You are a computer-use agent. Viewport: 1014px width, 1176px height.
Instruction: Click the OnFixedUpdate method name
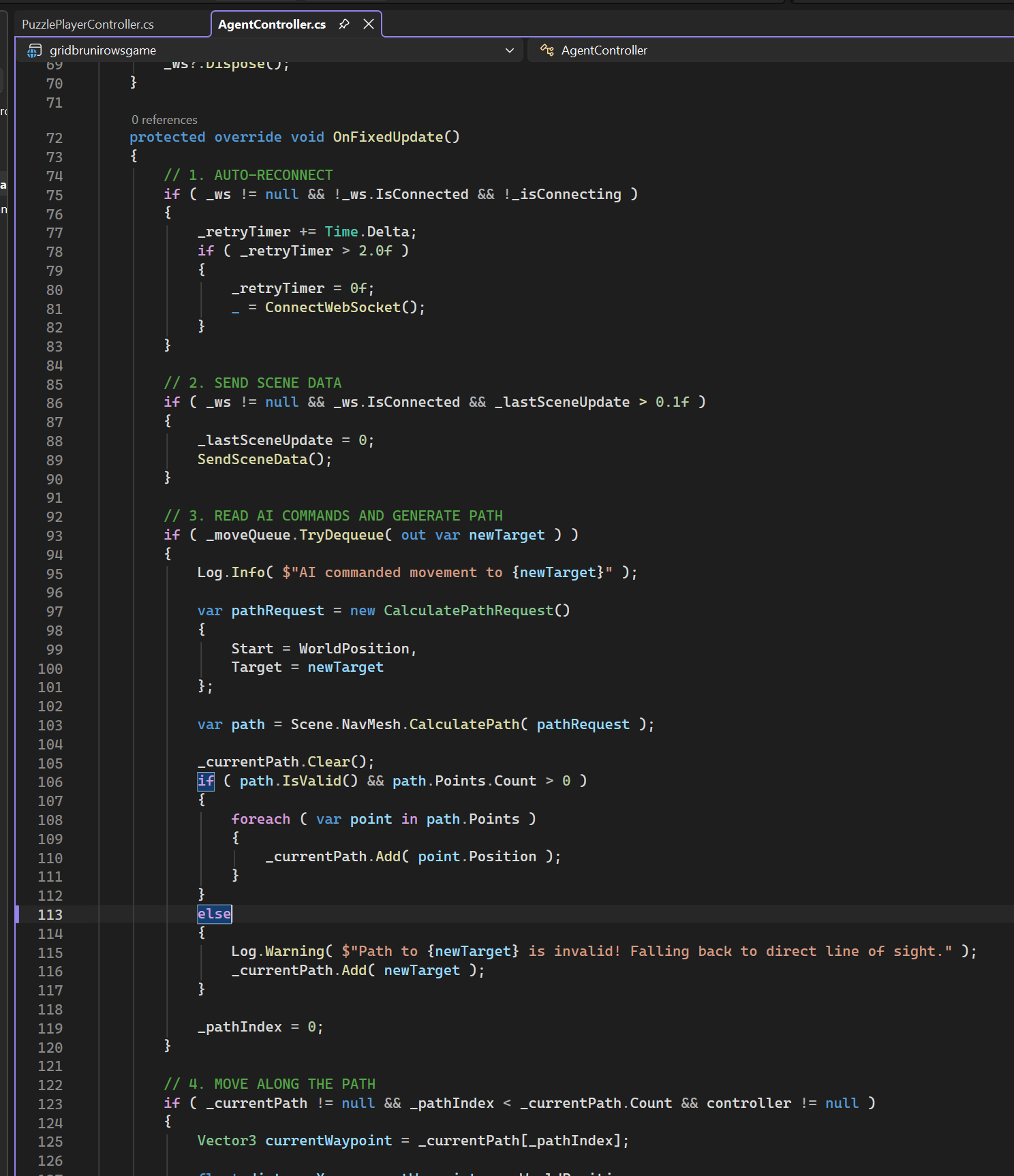388,137
